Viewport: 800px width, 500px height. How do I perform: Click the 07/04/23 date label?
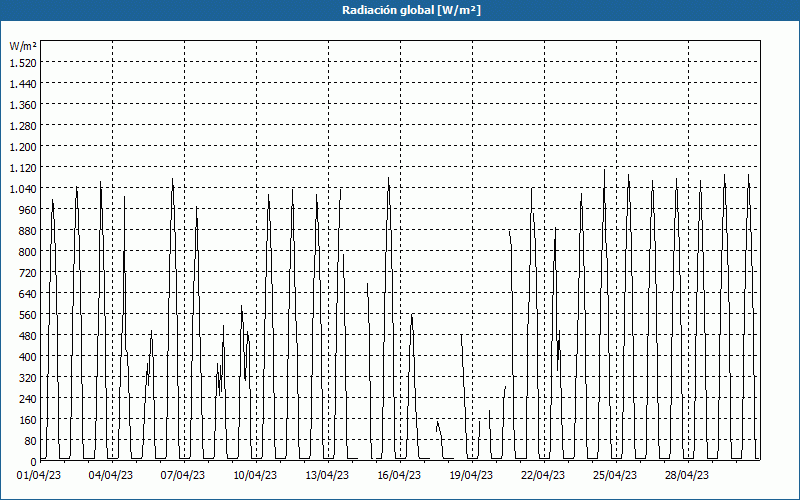[183, 475]
